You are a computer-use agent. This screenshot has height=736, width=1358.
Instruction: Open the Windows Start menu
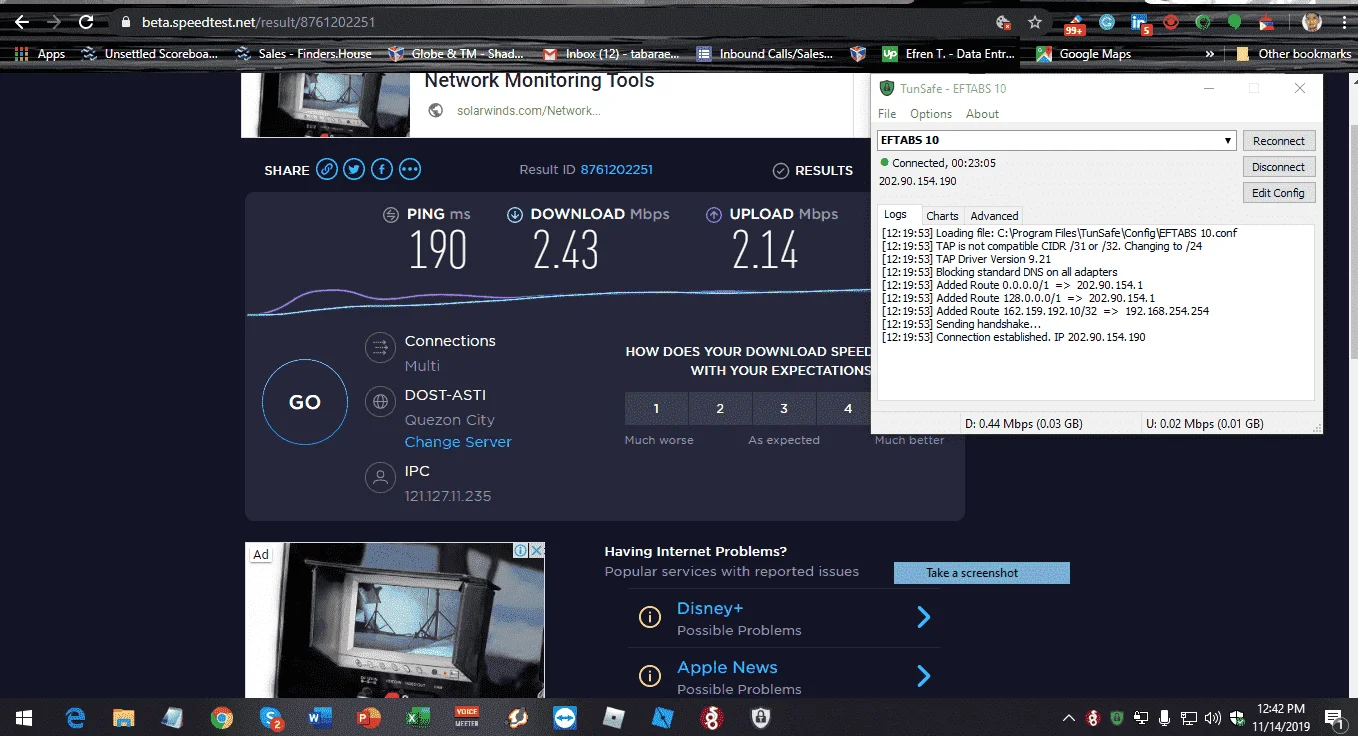coord(23,717)
